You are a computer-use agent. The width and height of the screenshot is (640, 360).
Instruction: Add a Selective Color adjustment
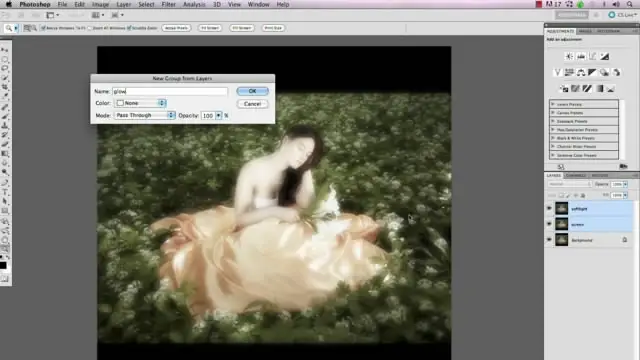click(611, 89)
